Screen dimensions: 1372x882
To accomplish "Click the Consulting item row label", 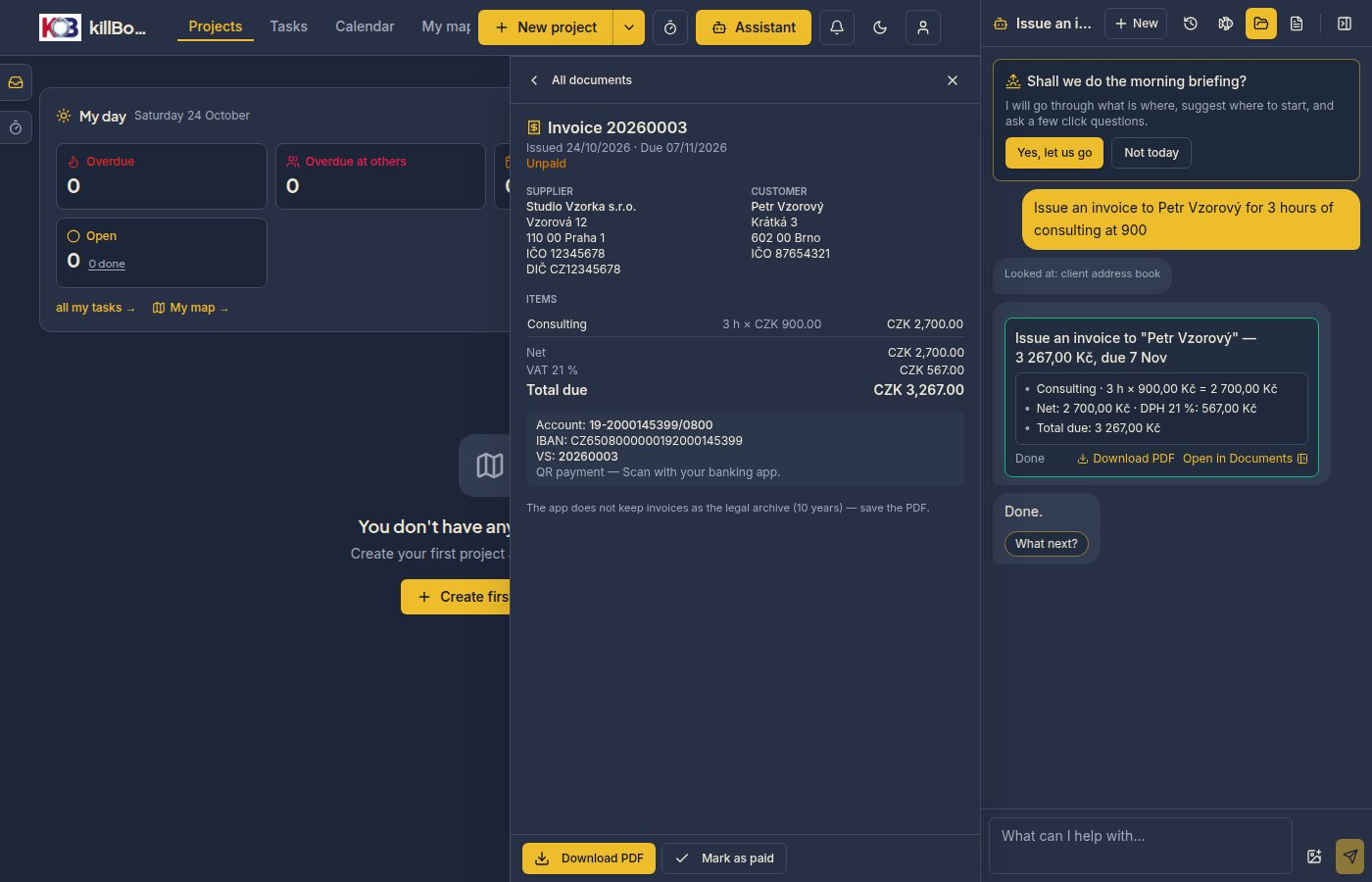I will click(557, 324).
